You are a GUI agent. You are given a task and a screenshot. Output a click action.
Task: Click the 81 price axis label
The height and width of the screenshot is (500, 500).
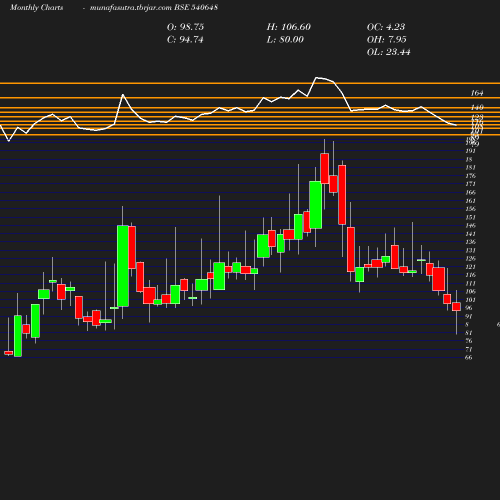pyautogui.click(x=469, y=333)
